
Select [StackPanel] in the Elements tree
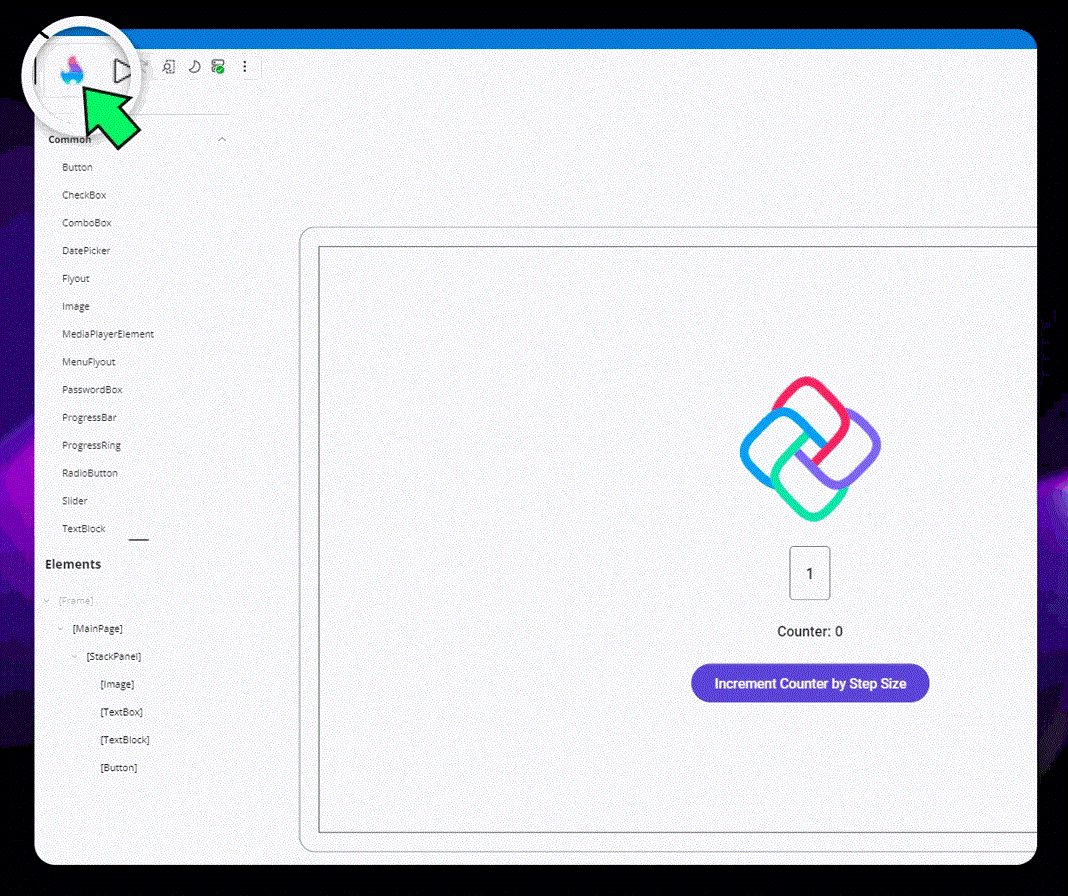[114, 657]
